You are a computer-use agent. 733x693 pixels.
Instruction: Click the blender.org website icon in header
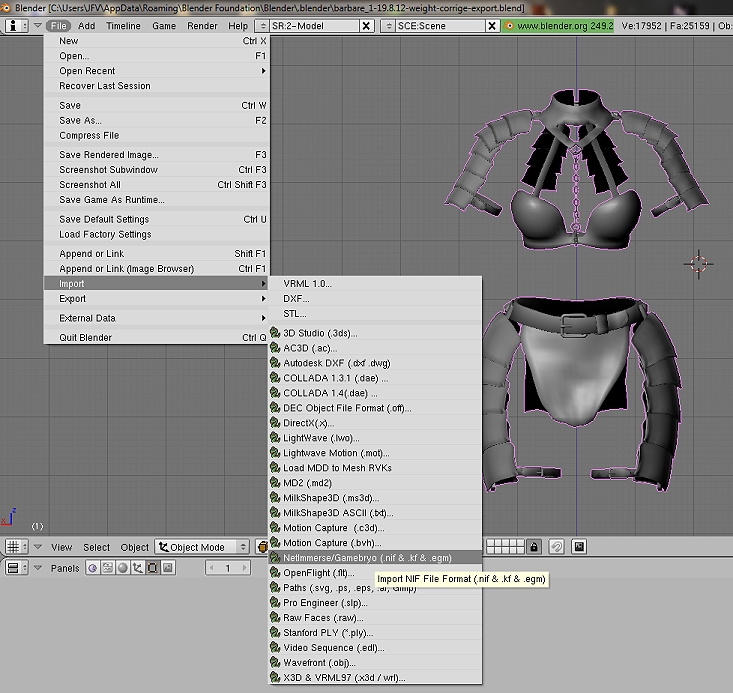click(x=510, y=26)
